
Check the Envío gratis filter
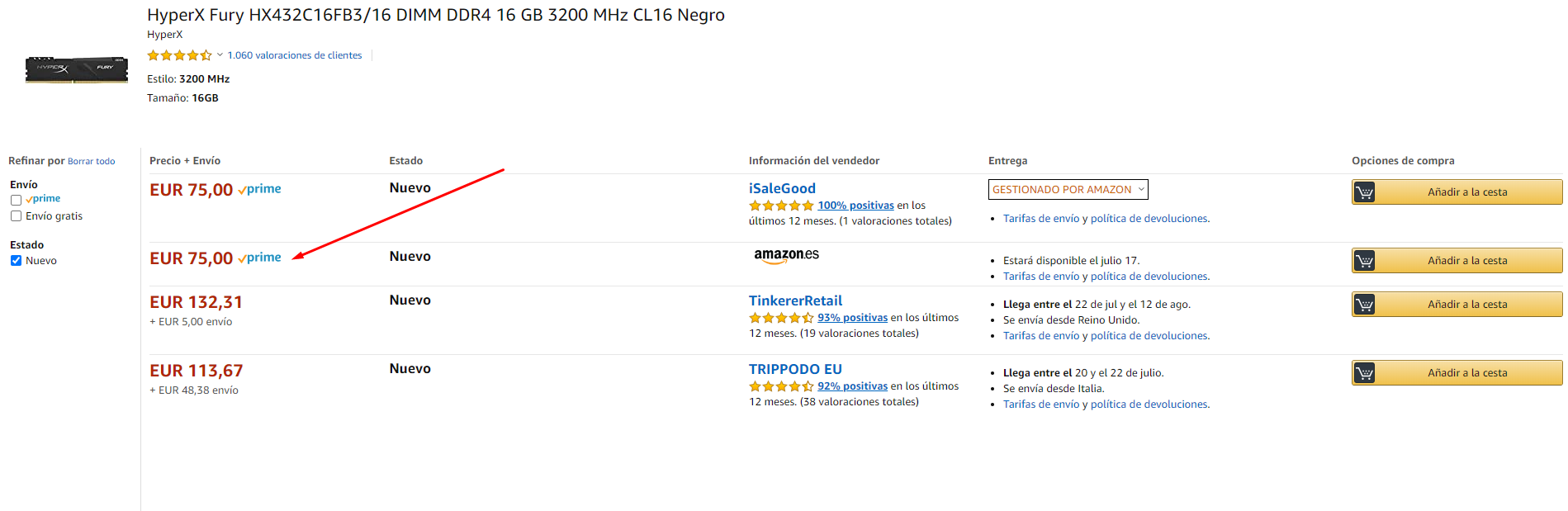pos(16,216)
